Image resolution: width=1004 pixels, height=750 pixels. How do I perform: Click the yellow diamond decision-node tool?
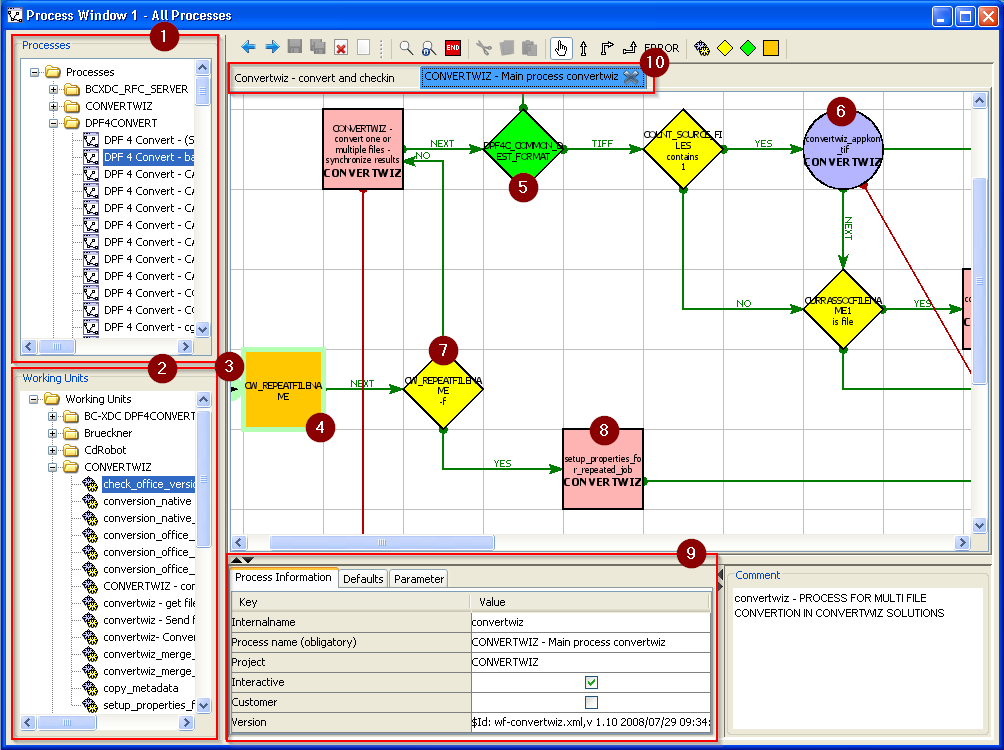click(x=725, y=47)
